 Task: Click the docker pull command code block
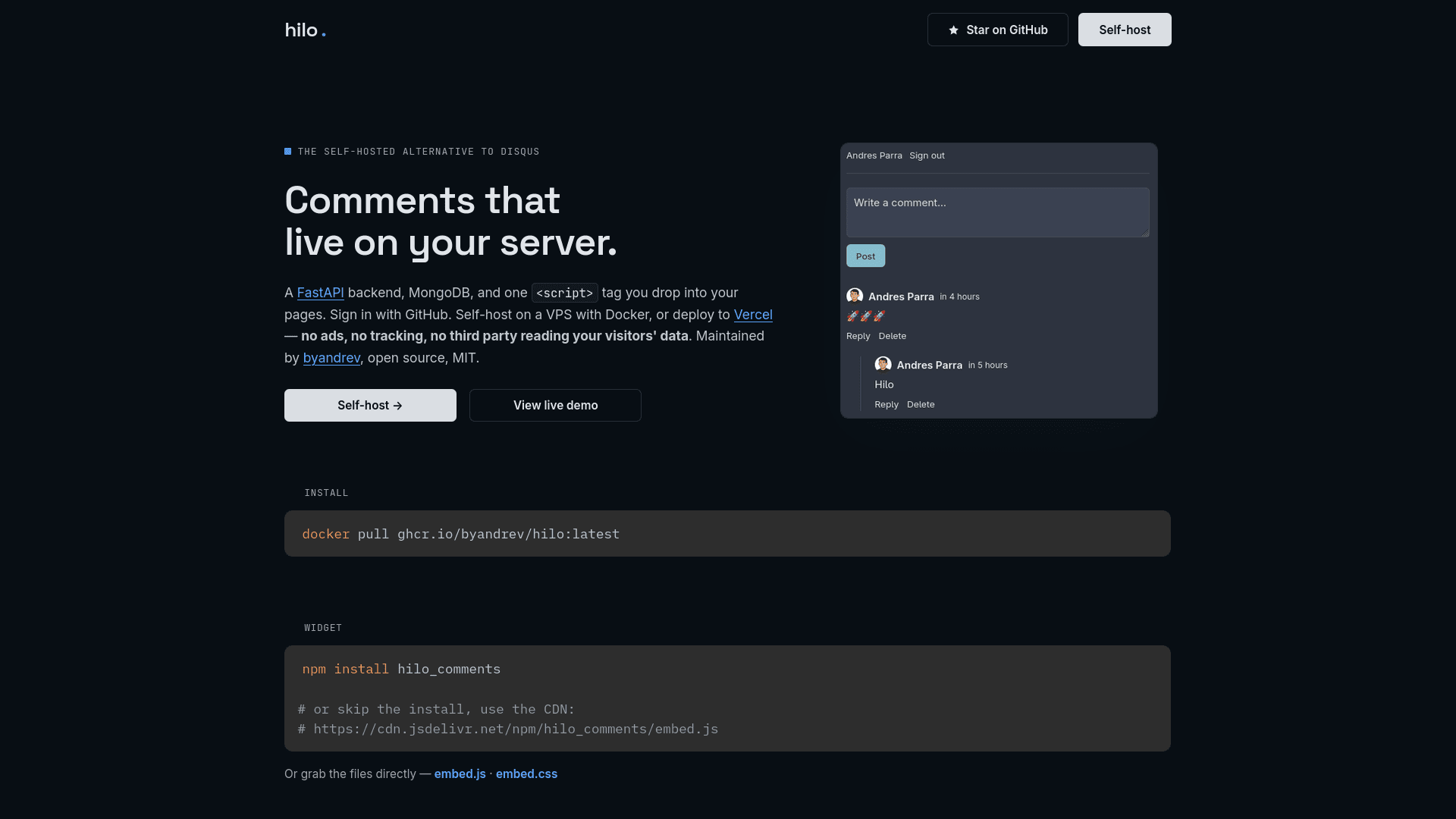tap(727, 534)
